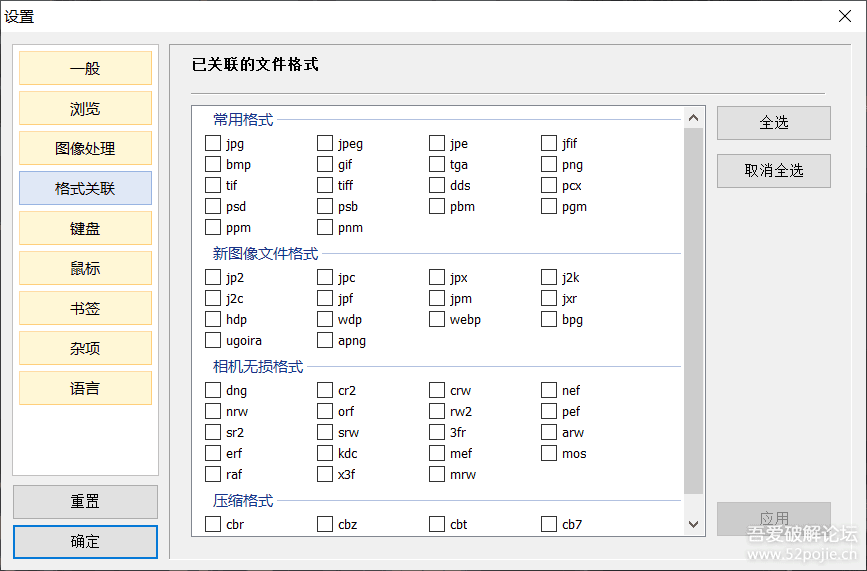Viewport: 867px width, 571px height.
Task: Open the 一般 settings tab
Action: tap(85, 68)
